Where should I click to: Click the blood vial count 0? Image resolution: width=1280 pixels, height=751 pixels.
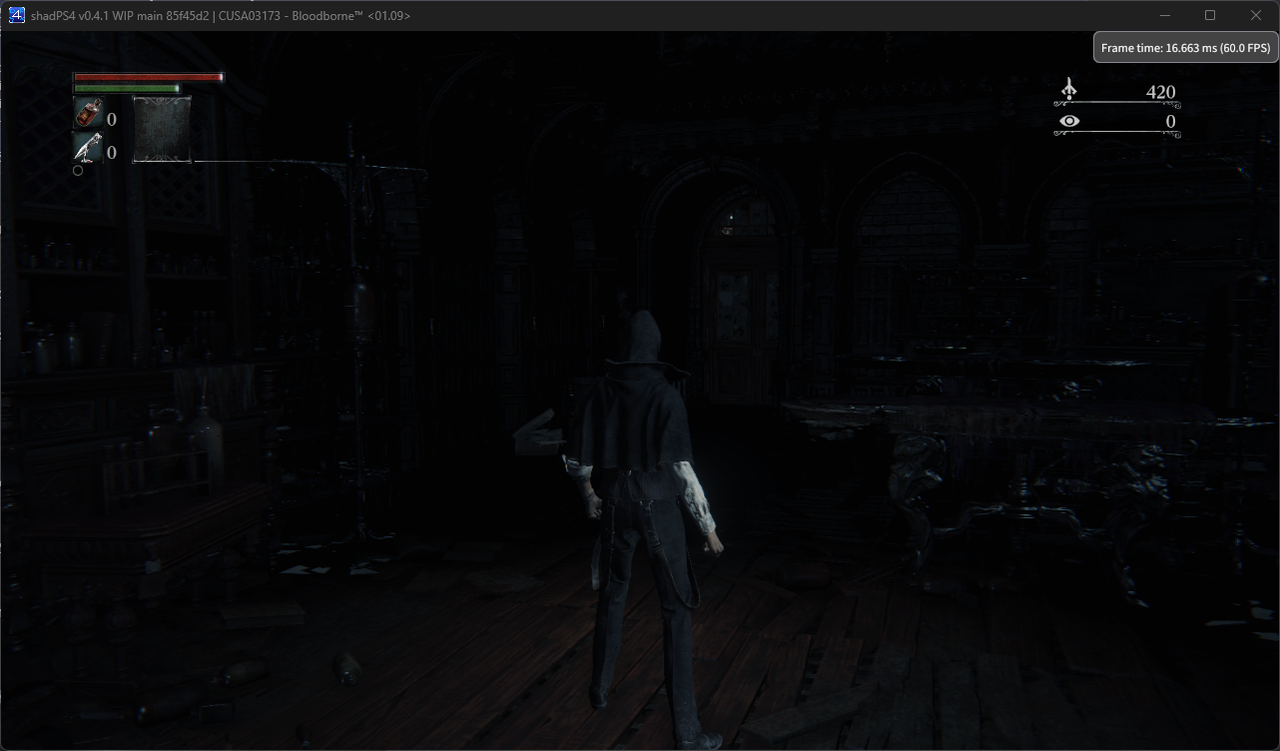point(111,119)
